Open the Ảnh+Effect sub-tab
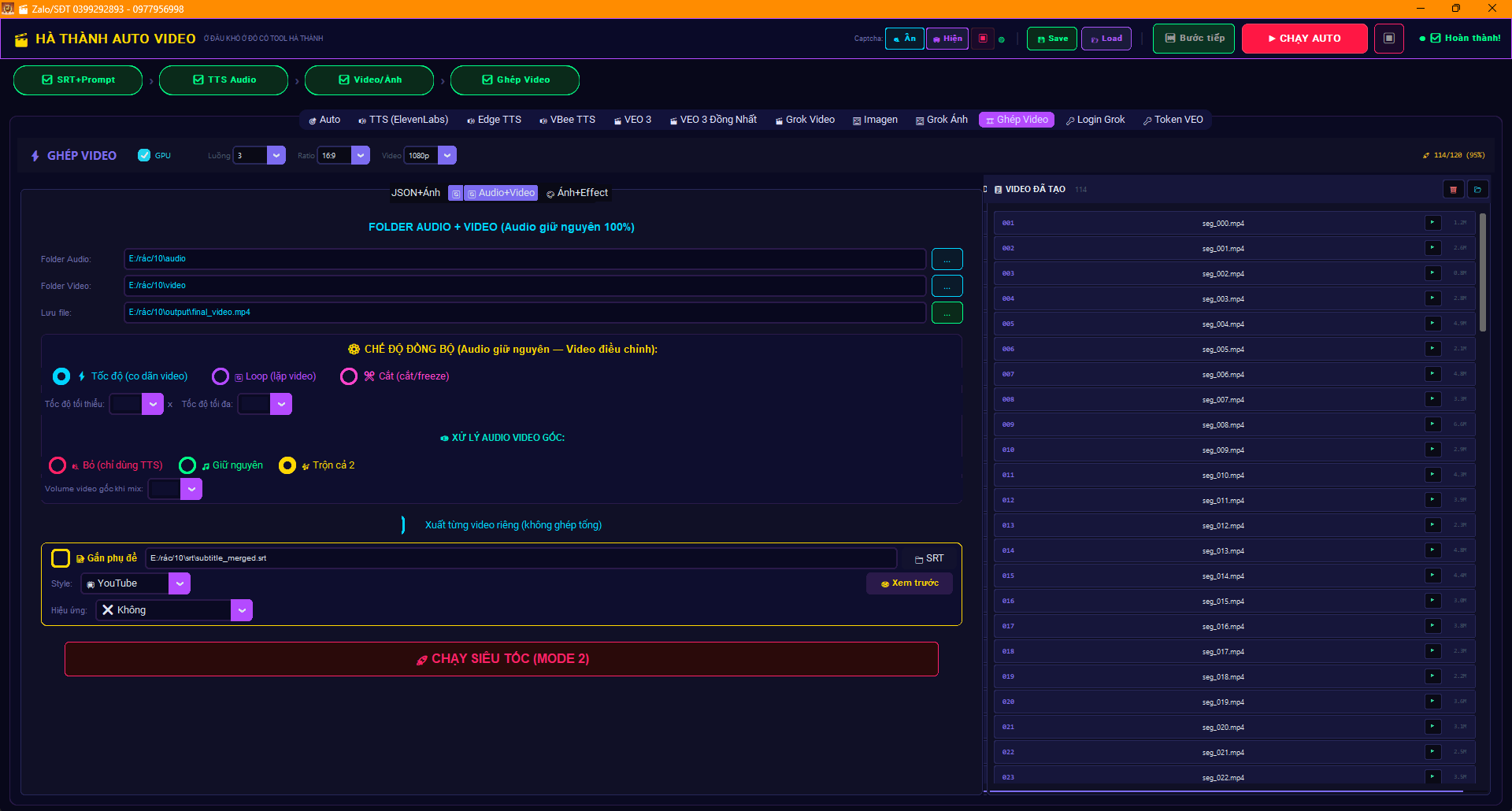This screenshot has height=811, width=1512. pyautogui.click(x=577, y=193)
